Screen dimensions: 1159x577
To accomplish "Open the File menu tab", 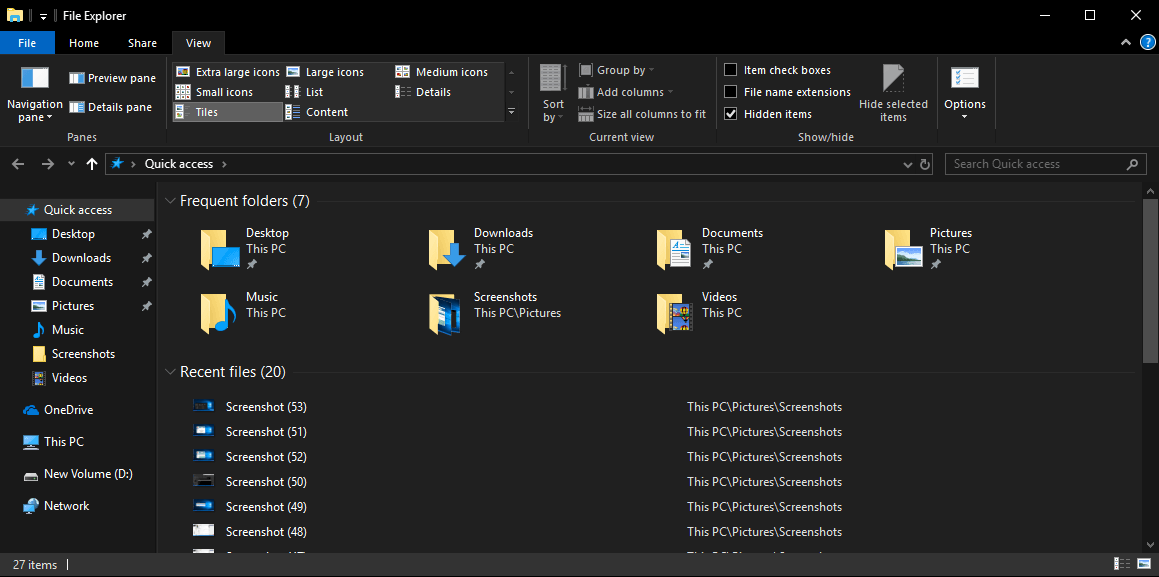I will click(27, 43).
